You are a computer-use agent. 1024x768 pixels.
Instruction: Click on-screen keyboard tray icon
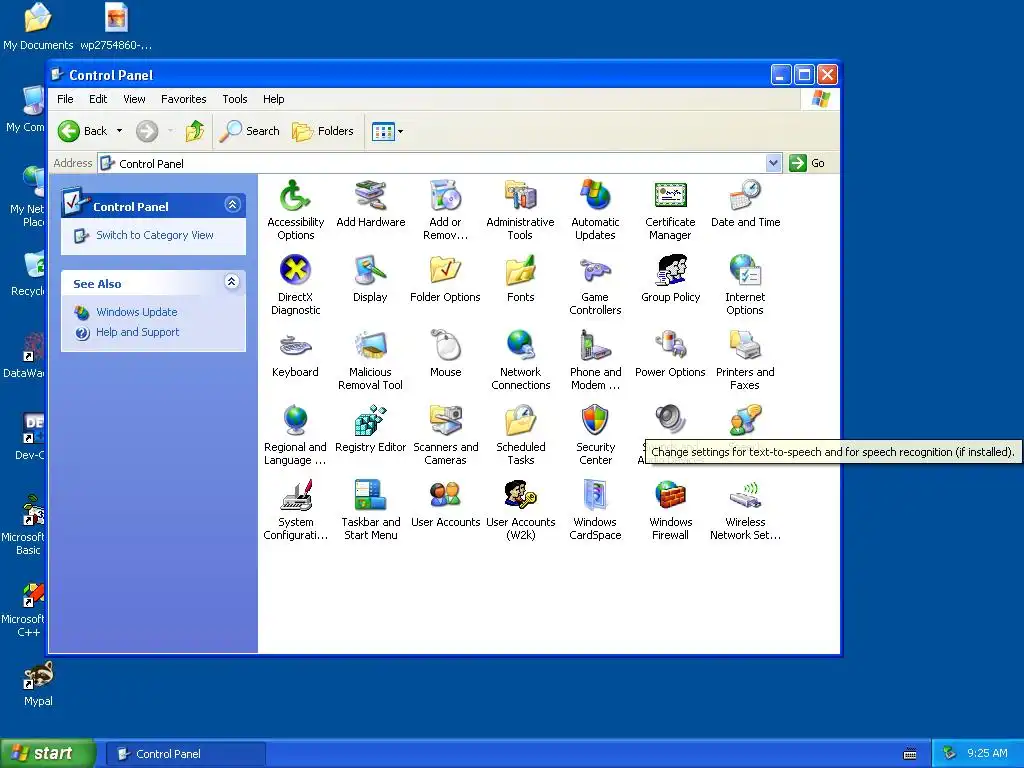pos(910,754)
